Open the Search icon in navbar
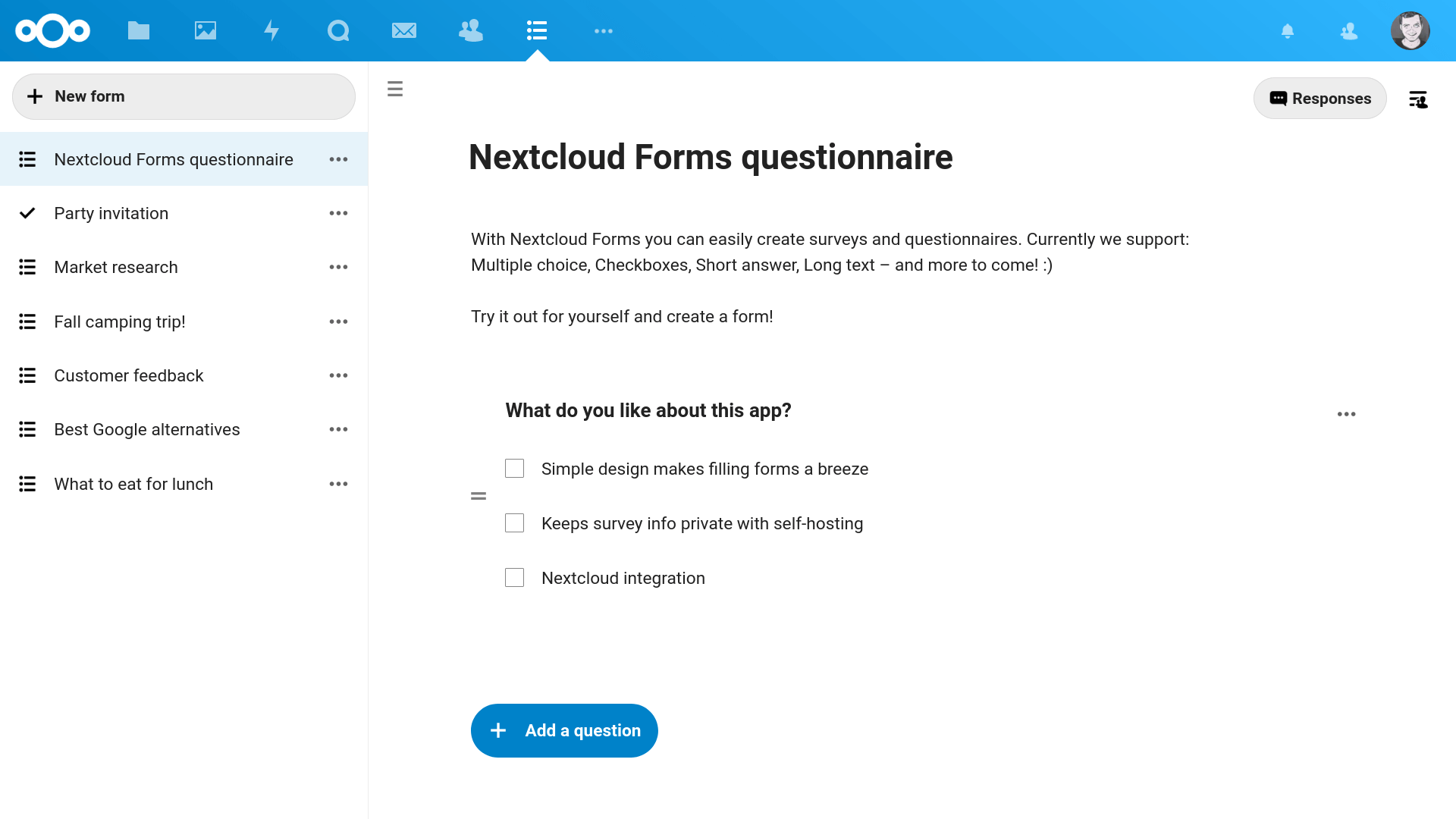The image size is (1456, 819). coord(337,30)
